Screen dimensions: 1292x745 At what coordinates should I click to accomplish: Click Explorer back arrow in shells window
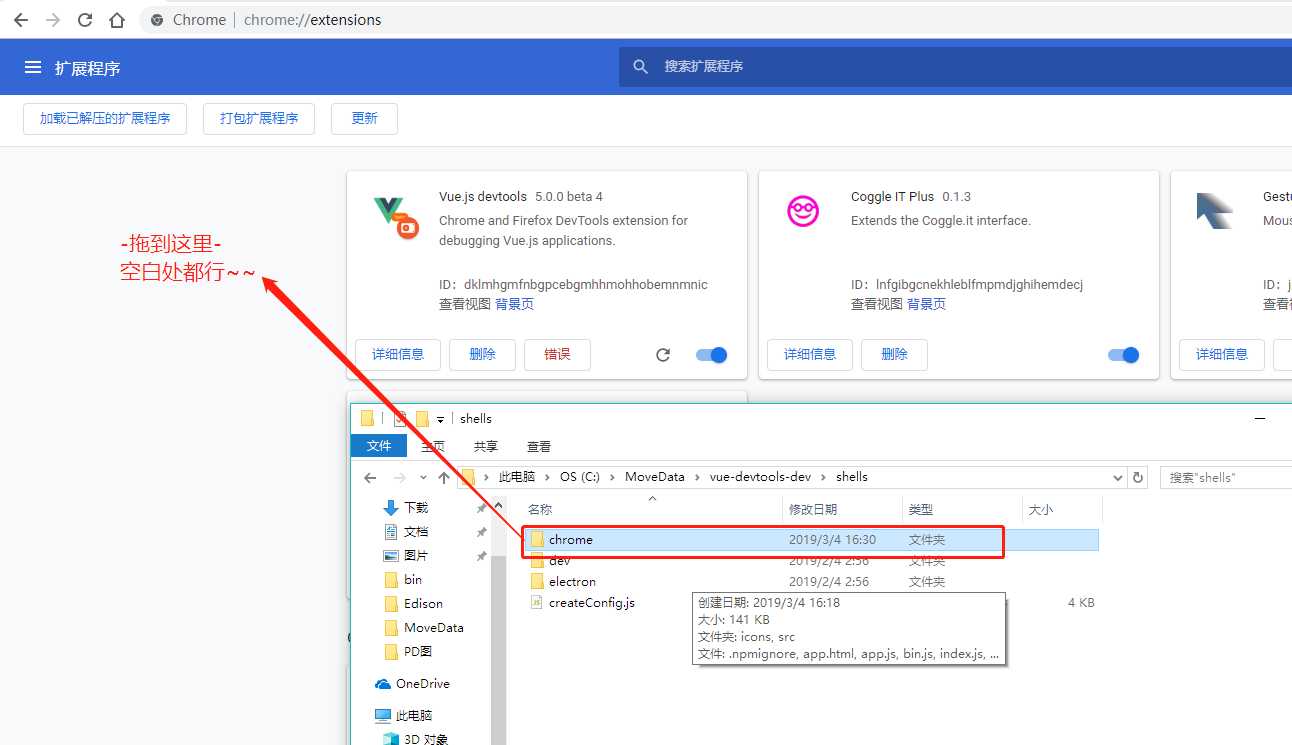click(370, 477)
